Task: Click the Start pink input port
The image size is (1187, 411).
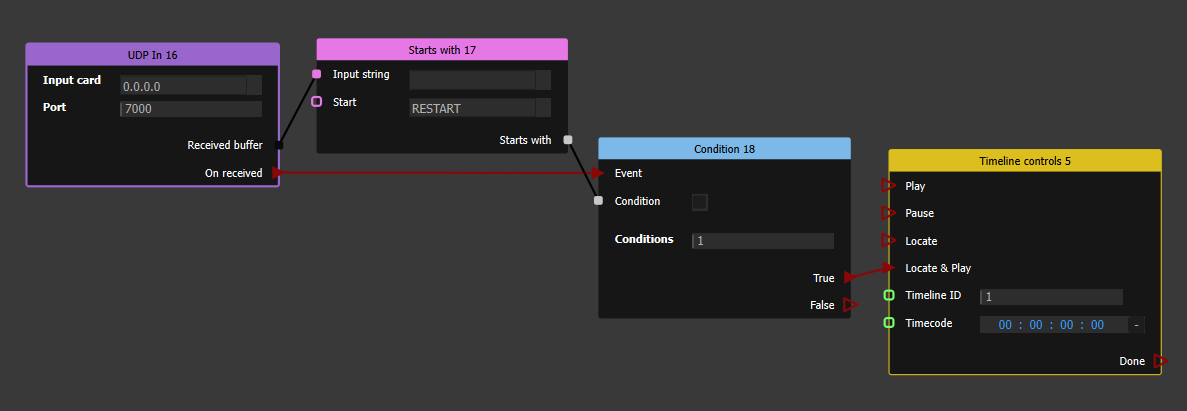Action: (317, 102)
